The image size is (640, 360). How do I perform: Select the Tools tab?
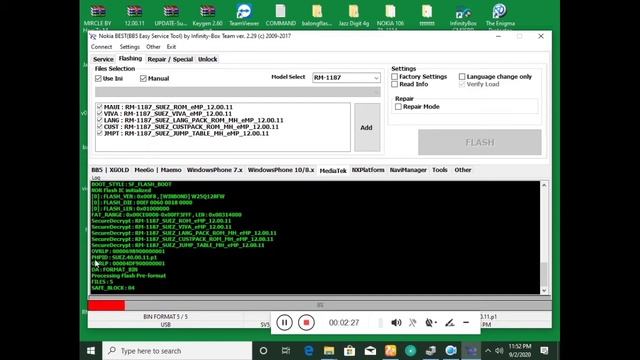[x=440, y=170]
